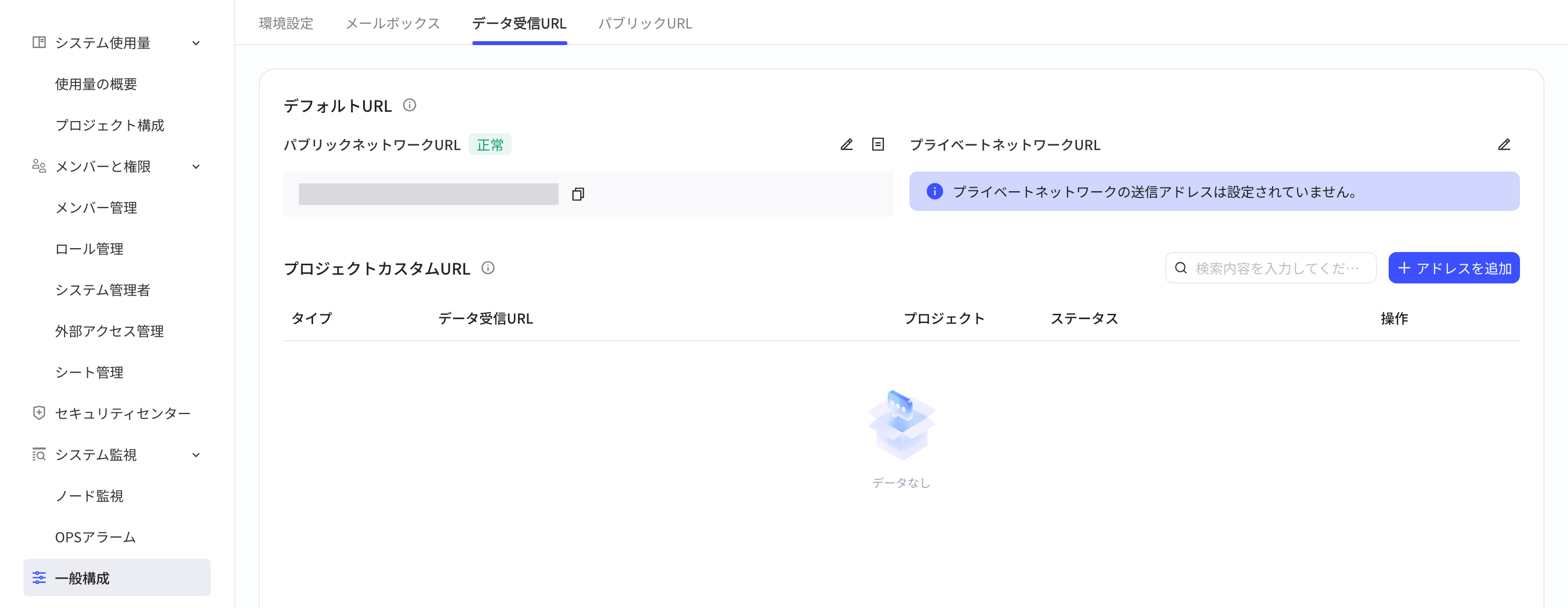Switch to the メールボックス tab
Screen dimensions: 1568x608
click(x=392, y=23)
